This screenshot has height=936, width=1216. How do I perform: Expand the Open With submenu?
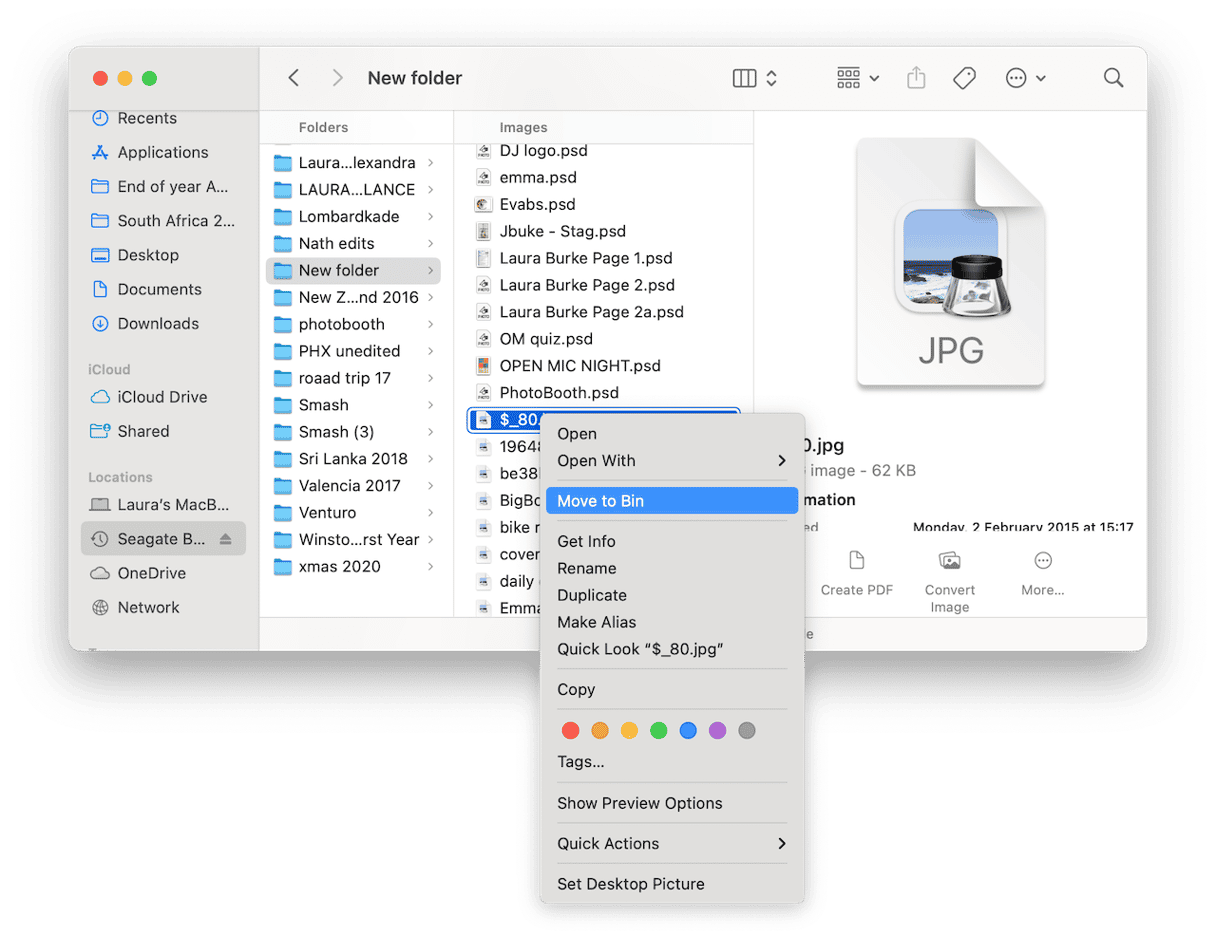point(672,461)
